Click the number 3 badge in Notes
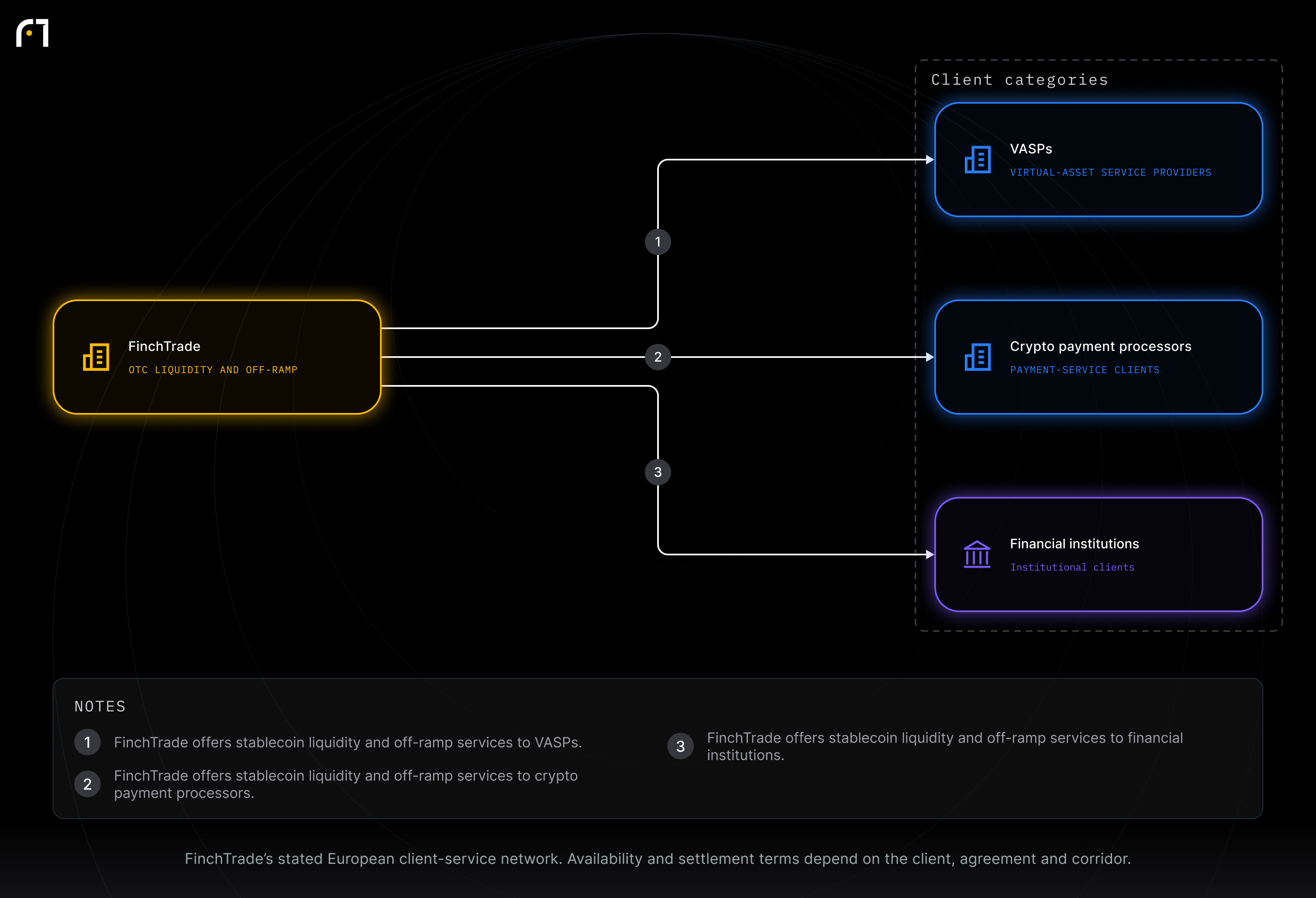1316x898 pixels. pos(681,747)
